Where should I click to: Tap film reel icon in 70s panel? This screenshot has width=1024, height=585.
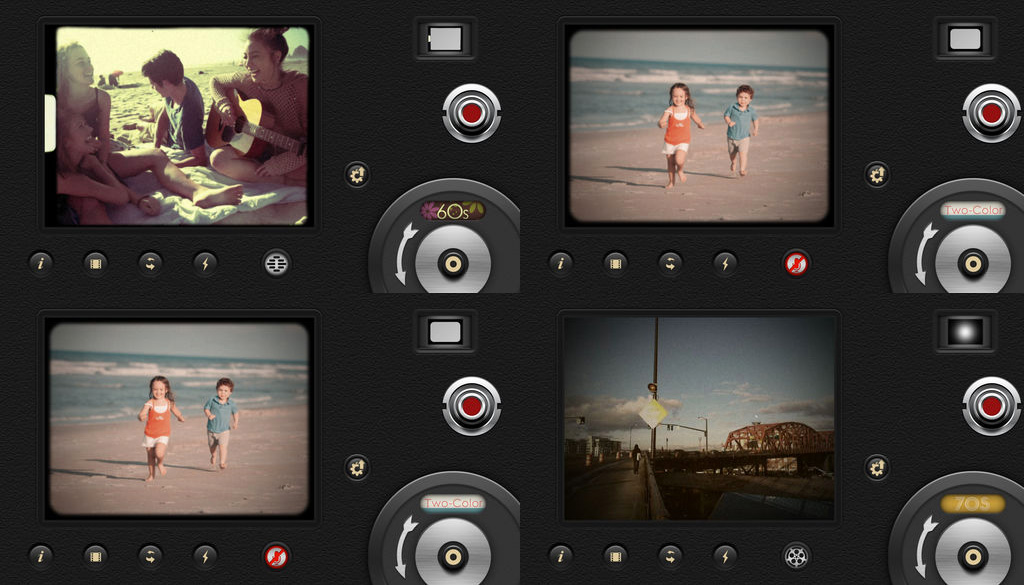coord(796,556)
